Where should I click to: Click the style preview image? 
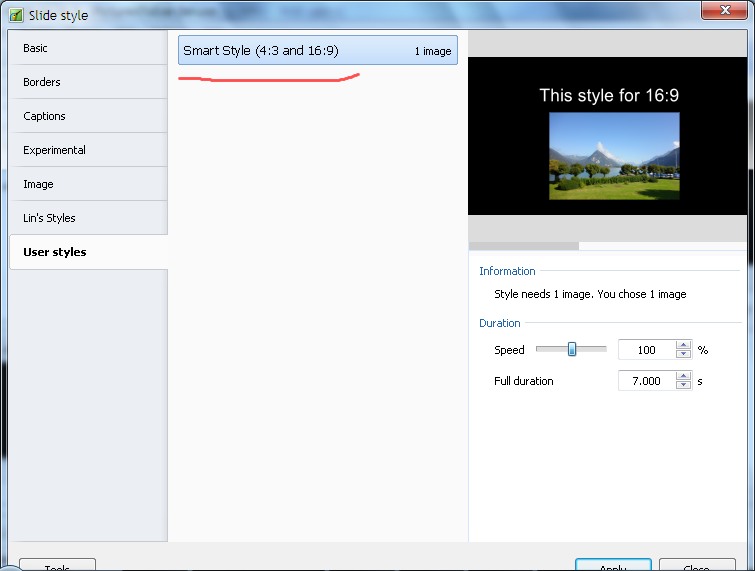[x=614, y=155]
